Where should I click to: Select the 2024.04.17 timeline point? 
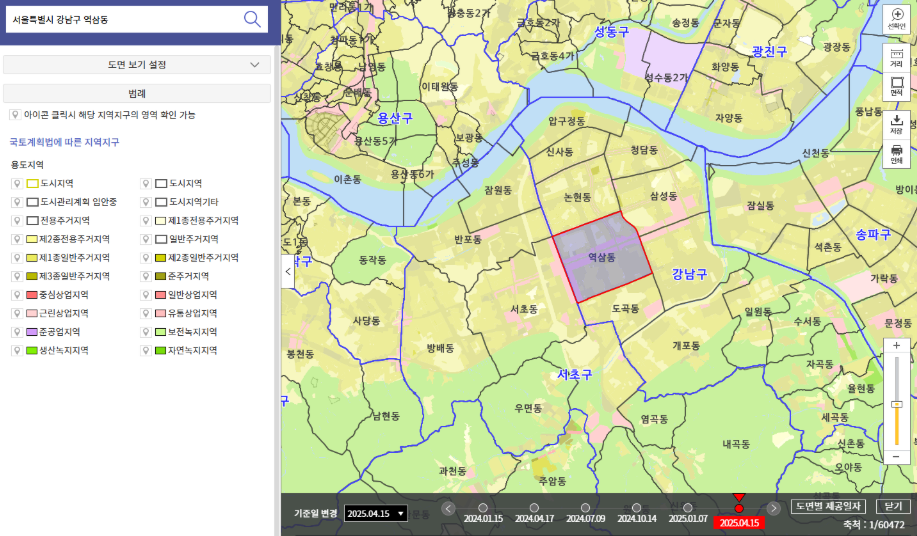click(534, 508)
